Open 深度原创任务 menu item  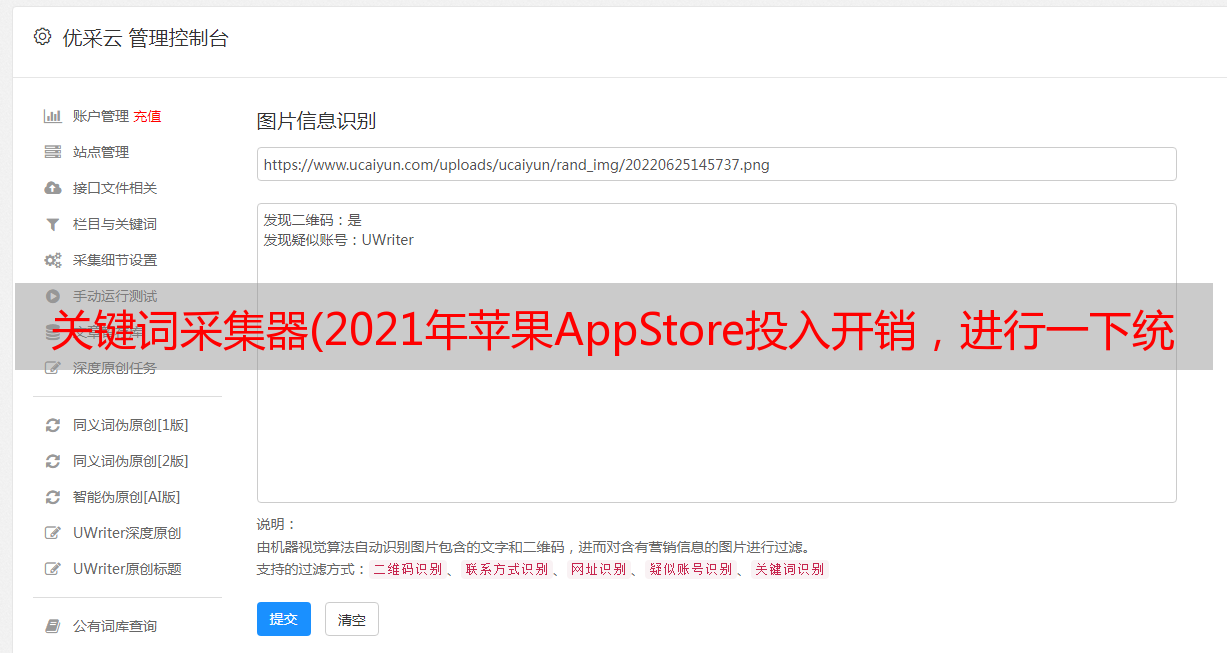pos(115,368)
